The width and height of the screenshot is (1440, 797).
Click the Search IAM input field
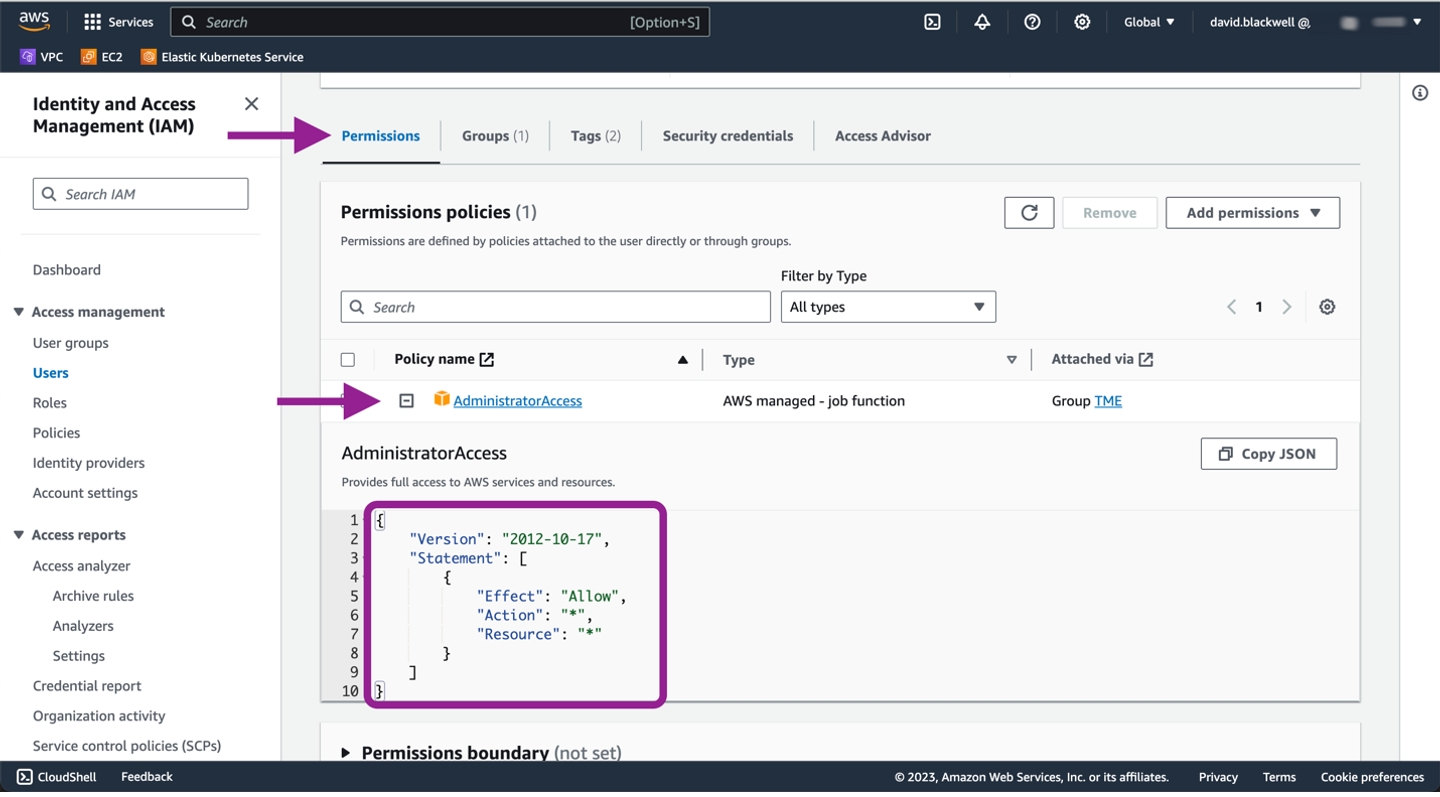click(x=141, y=194)
